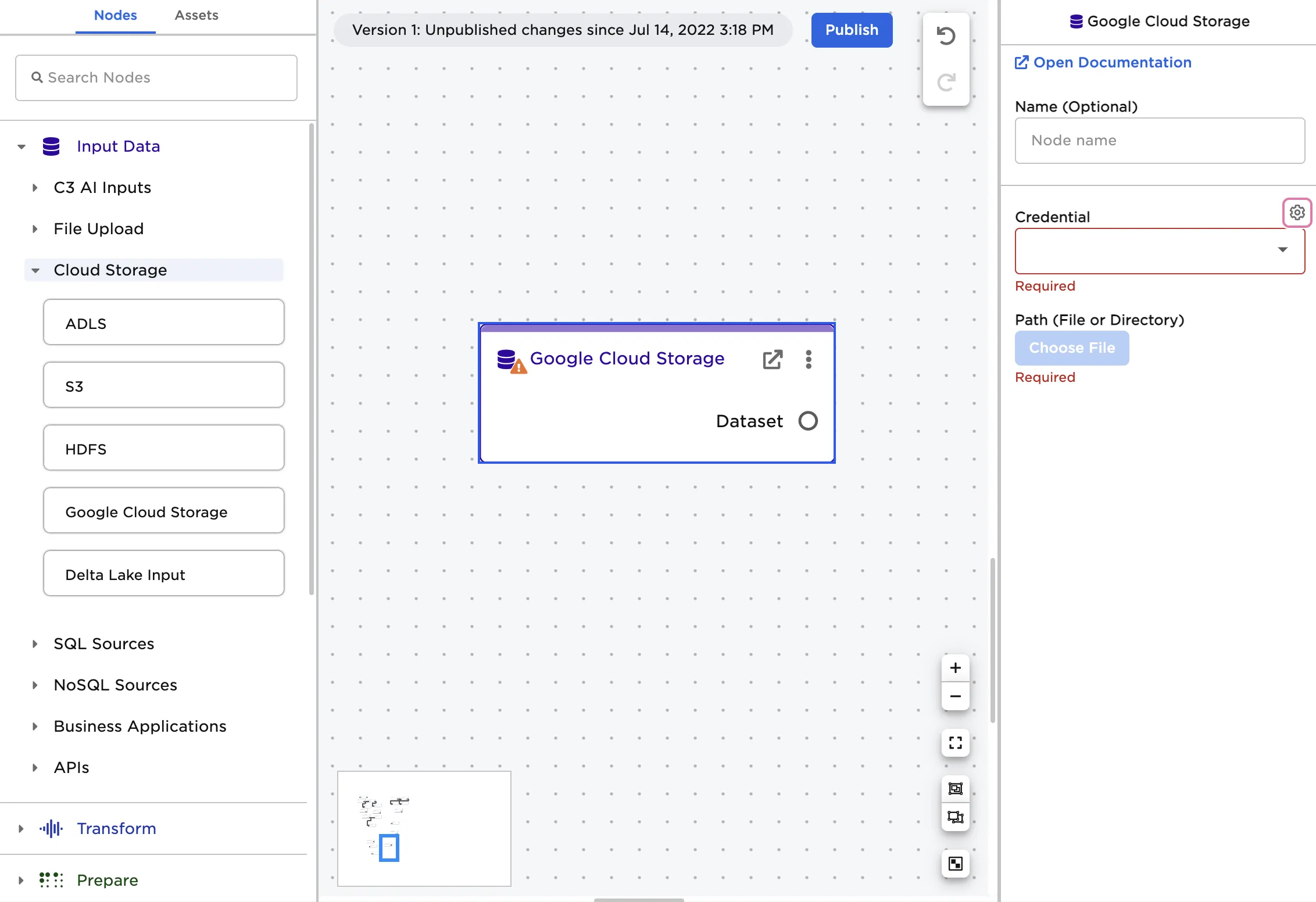Toggle the minimap with the checkered icon
This screenshot has height=902, width=1316.
coord(956,864)
